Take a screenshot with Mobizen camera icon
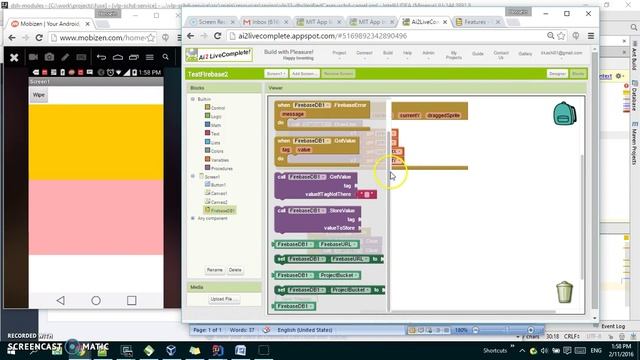Viewport: 640px width, 360px height. coord(49,57)
